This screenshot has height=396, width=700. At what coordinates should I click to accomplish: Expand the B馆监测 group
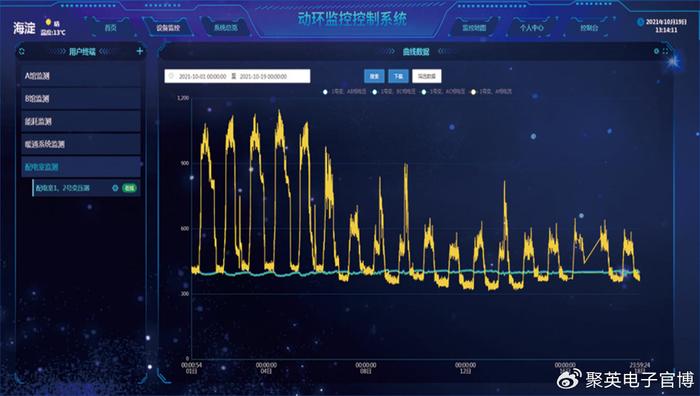81,99
